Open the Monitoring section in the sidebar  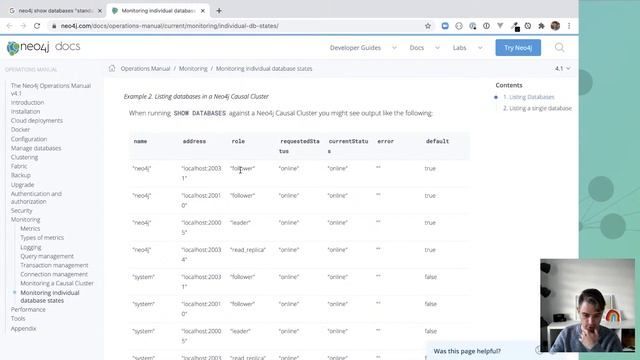point(25,220)
